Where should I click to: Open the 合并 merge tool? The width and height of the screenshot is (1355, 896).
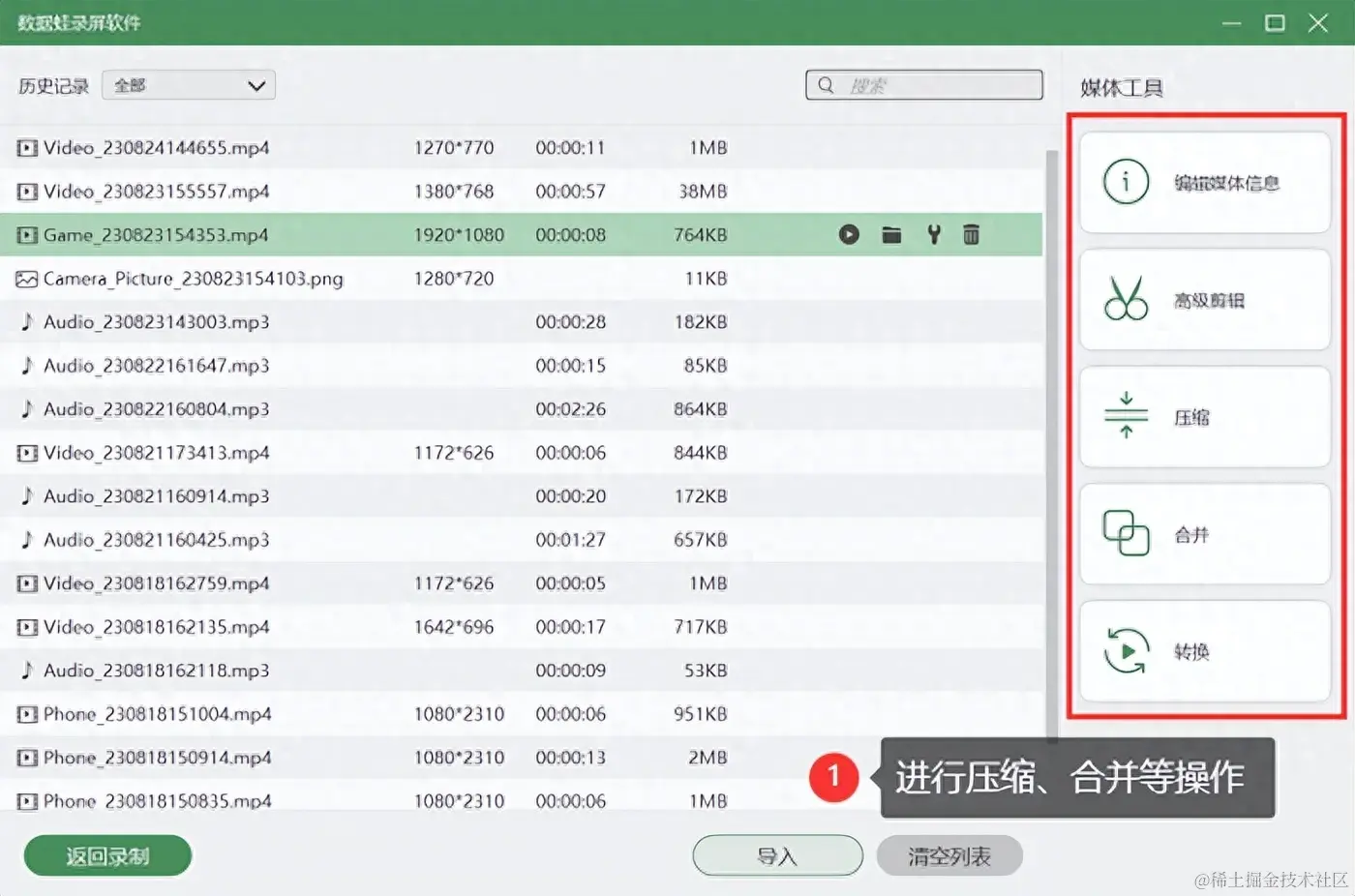(1205, 533)
